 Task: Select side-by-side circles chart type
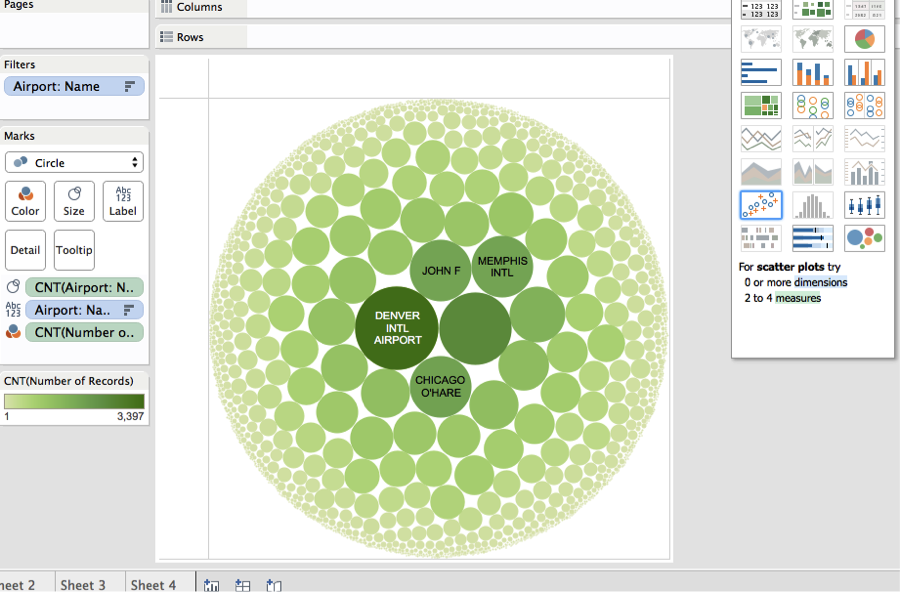(x=864, y=106)
